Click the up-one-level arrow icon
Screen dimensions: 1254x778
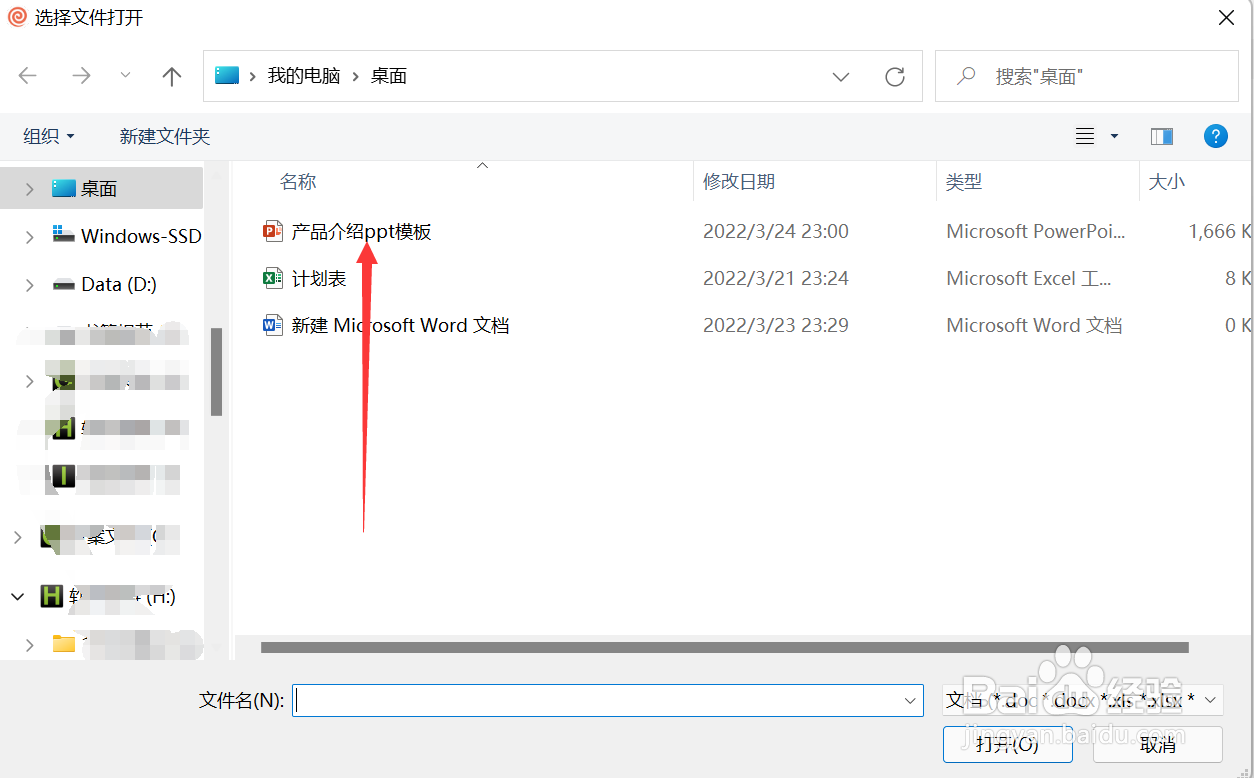(x=171, y=75)
